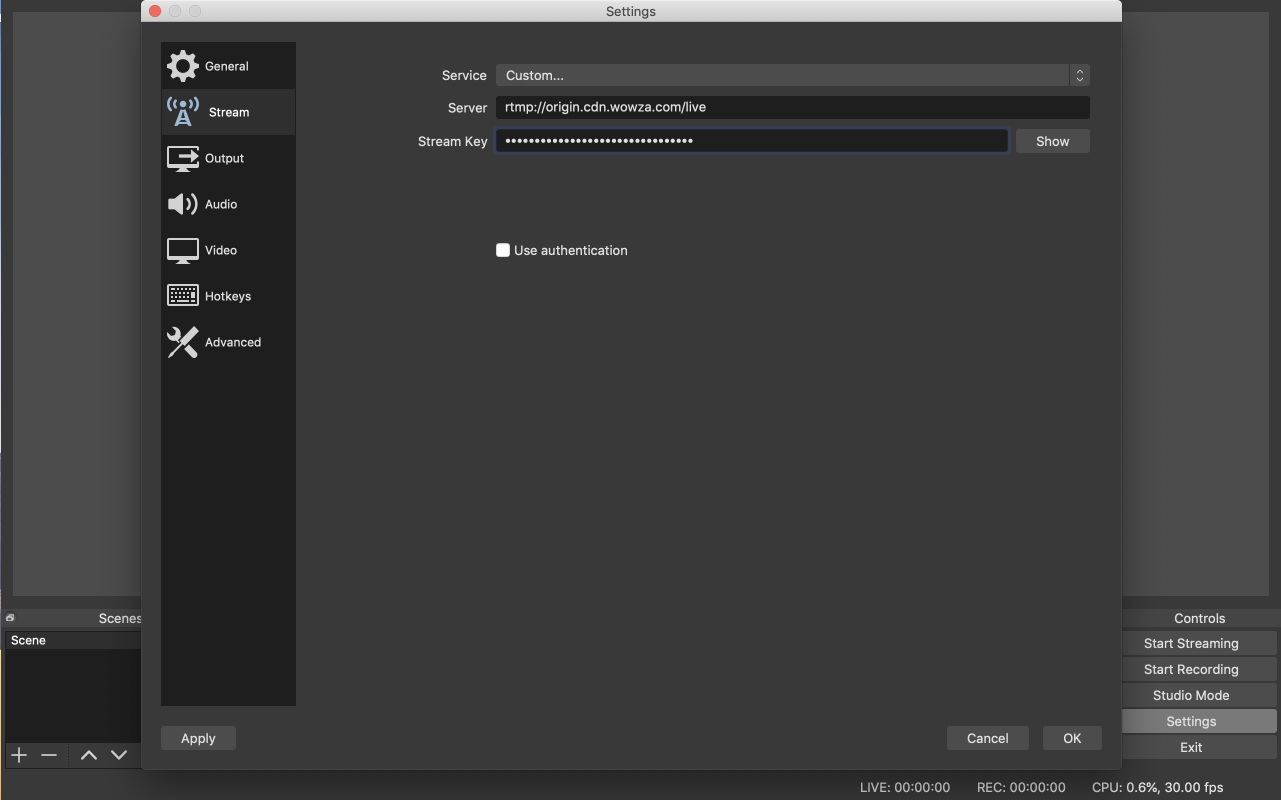
Task: Add a scene with plus icon
Action: point(19,755)
